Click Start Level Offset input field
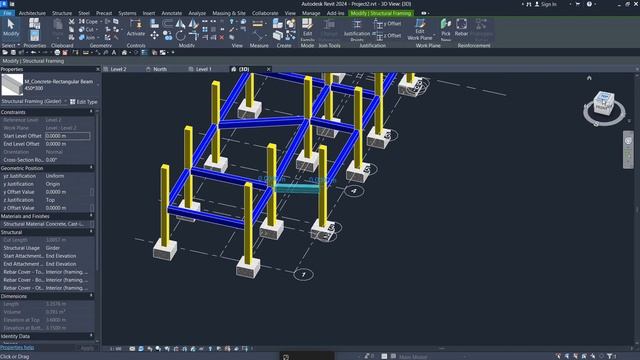Image resolution: width=640 pixels, height=360 pixels. pos(67,136)
